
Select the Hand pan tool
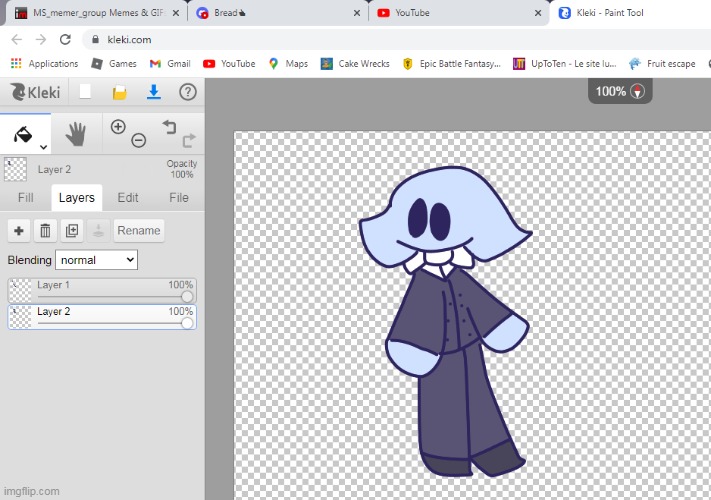(x=76, y=134)
